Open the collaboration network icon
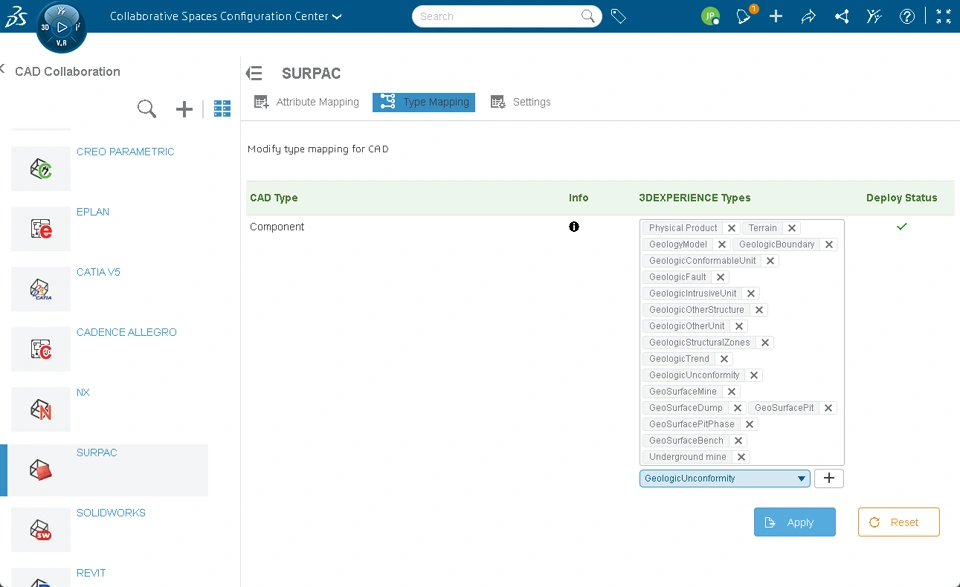 (x=842, y=17)
